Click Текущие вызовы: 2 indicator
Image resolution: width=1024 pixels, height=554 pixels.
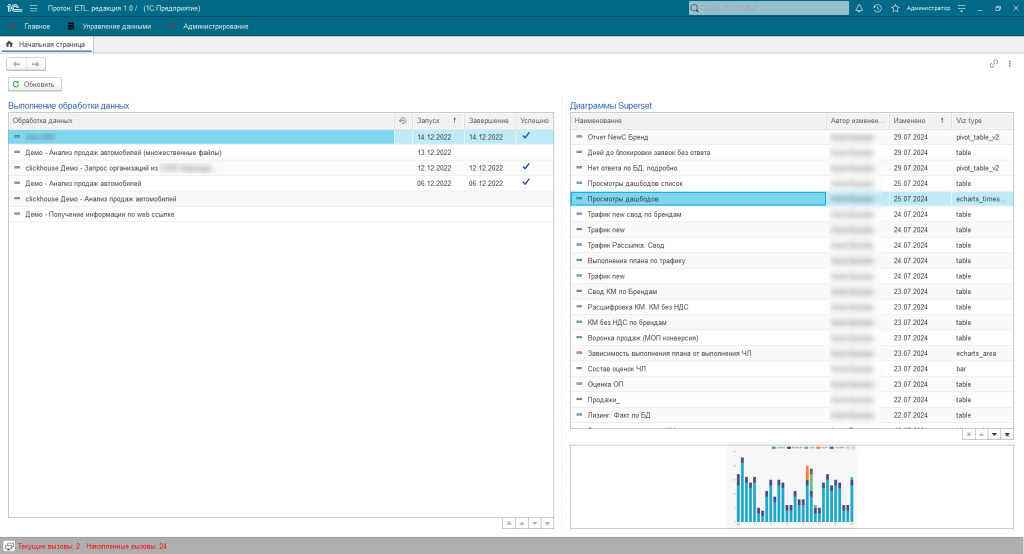(49, 546)
